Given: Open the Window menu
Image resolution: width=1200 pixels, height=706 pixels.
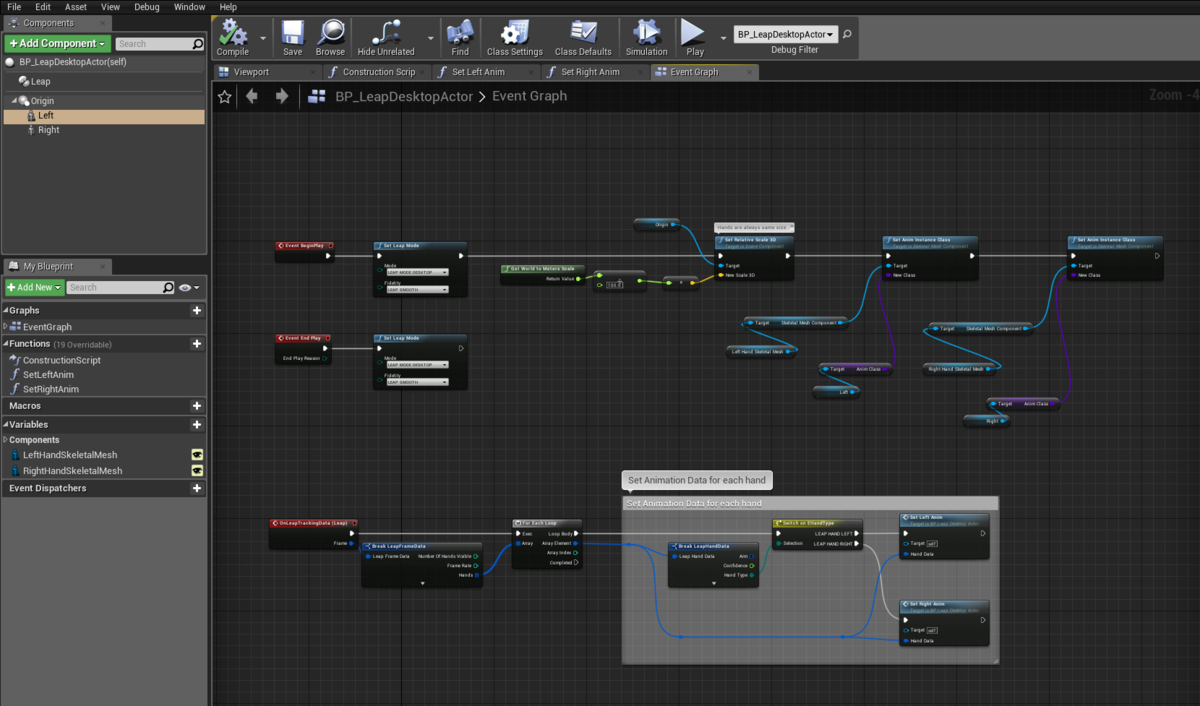Looking at the screenshot, I should click(x=190, y=7).
